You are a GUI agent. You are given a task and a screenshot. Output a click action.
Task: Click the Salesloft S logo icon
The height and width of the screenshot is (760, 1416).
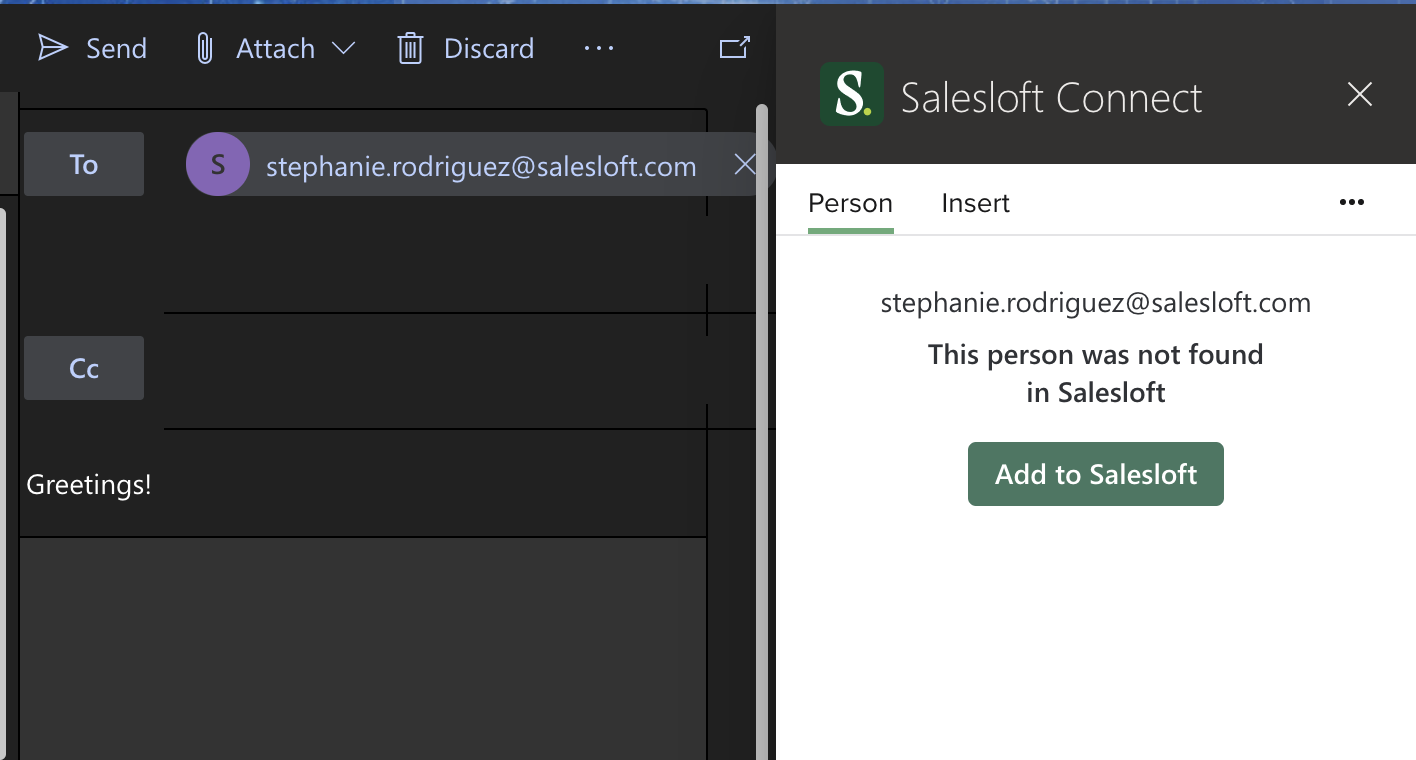coord(852,94)
